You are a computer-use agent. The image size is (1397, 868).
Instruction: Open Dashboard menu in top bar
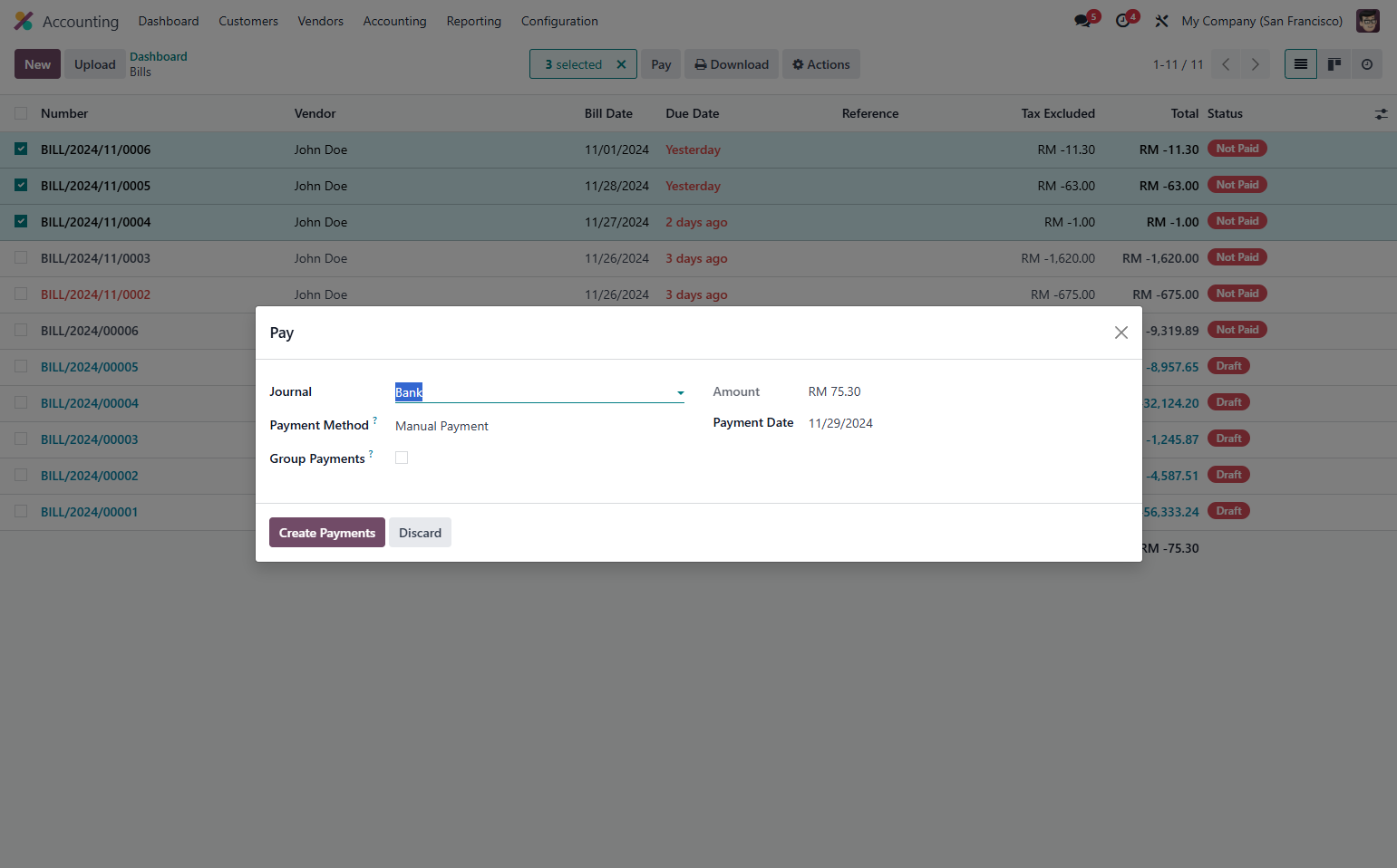pyautogui.click(x=169, y=21)
